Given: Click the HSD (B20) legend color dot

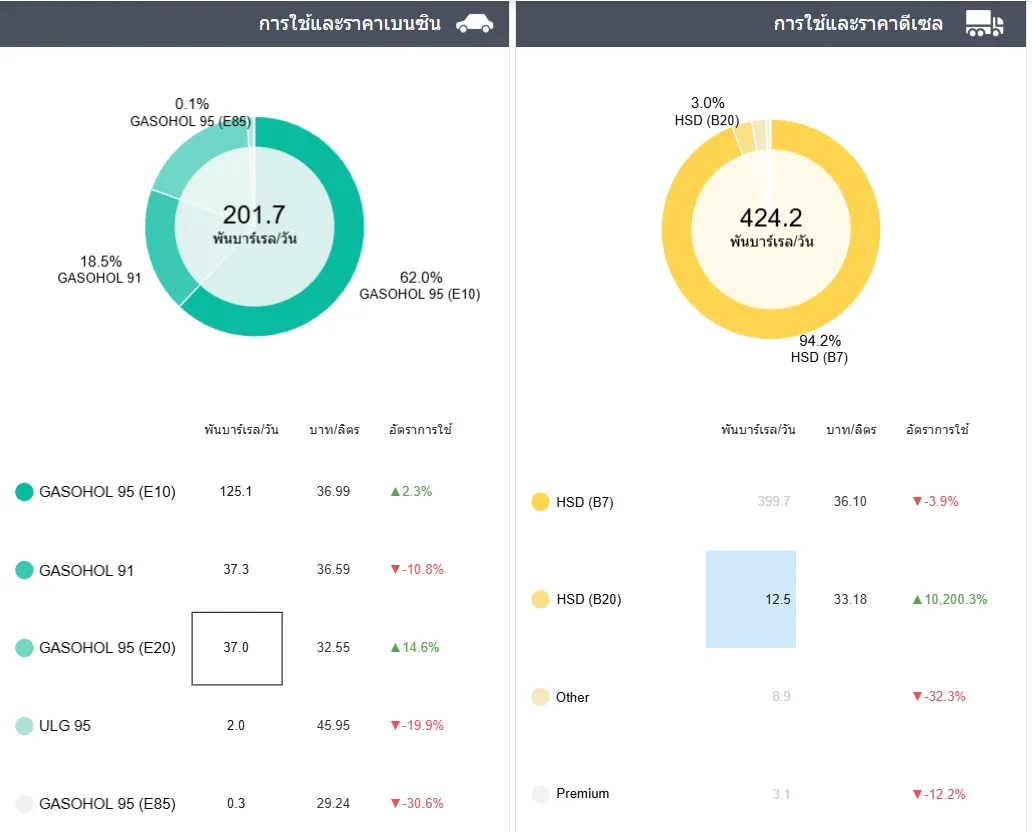Looking at the screenshot, I should [540, 599].
